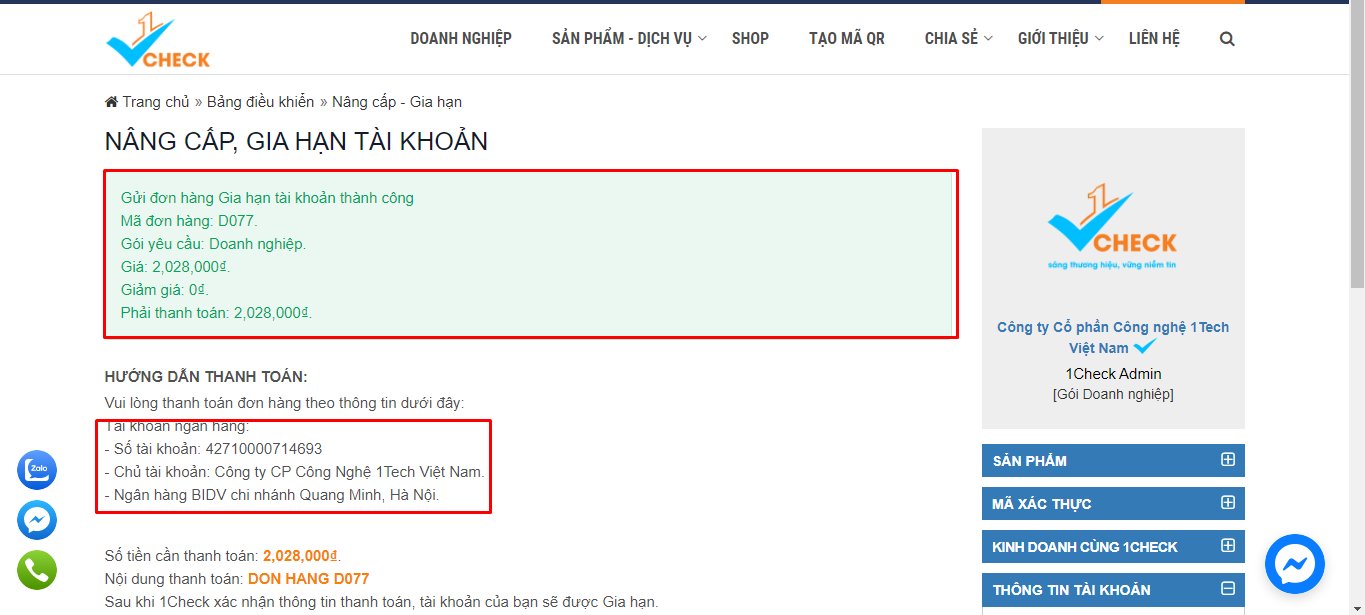
Task: Go to DOANH NGHIỆP menu item
Action: tap(461, 39)
